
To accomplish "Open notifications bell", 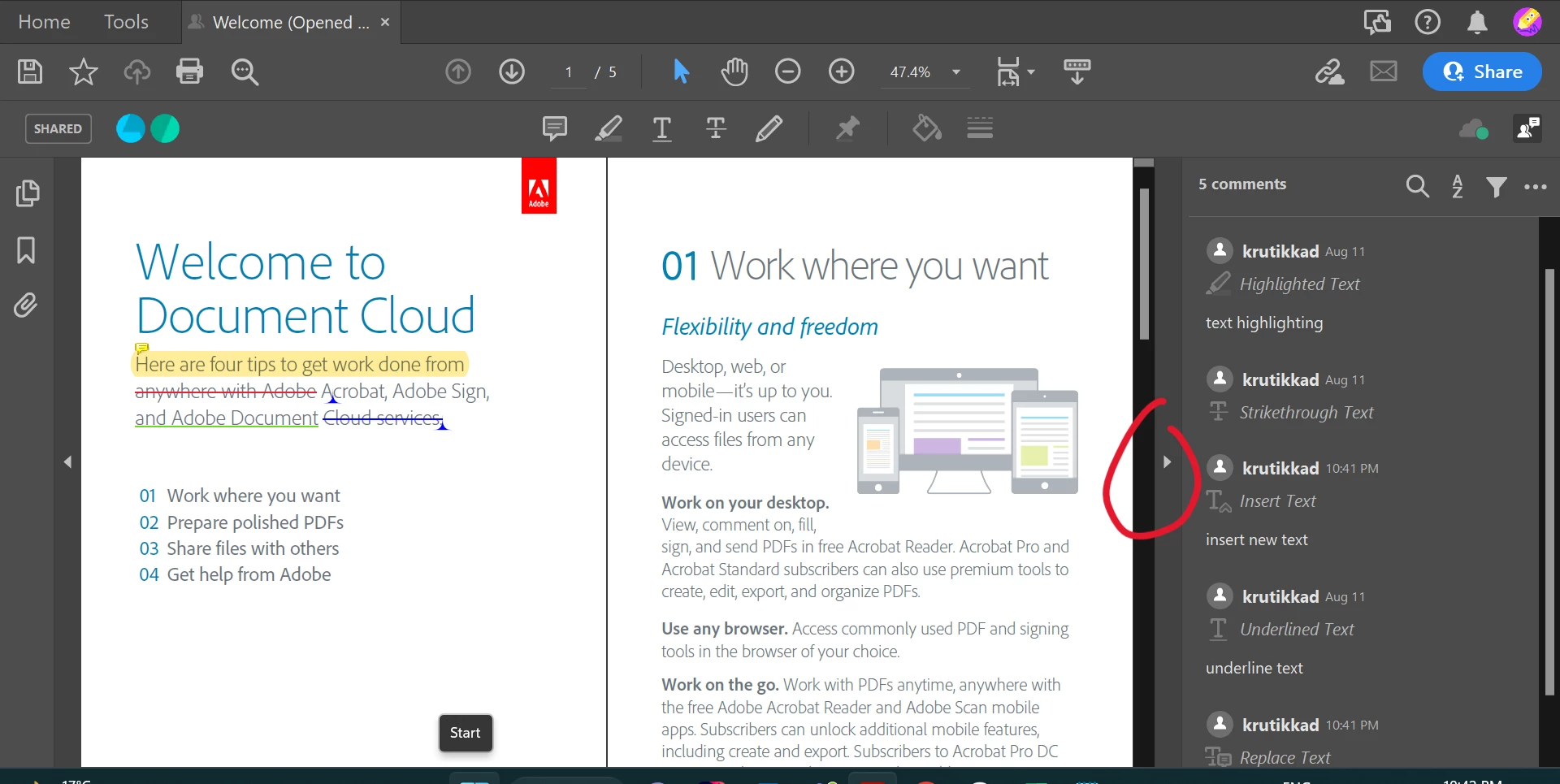I will point(1477,22).
